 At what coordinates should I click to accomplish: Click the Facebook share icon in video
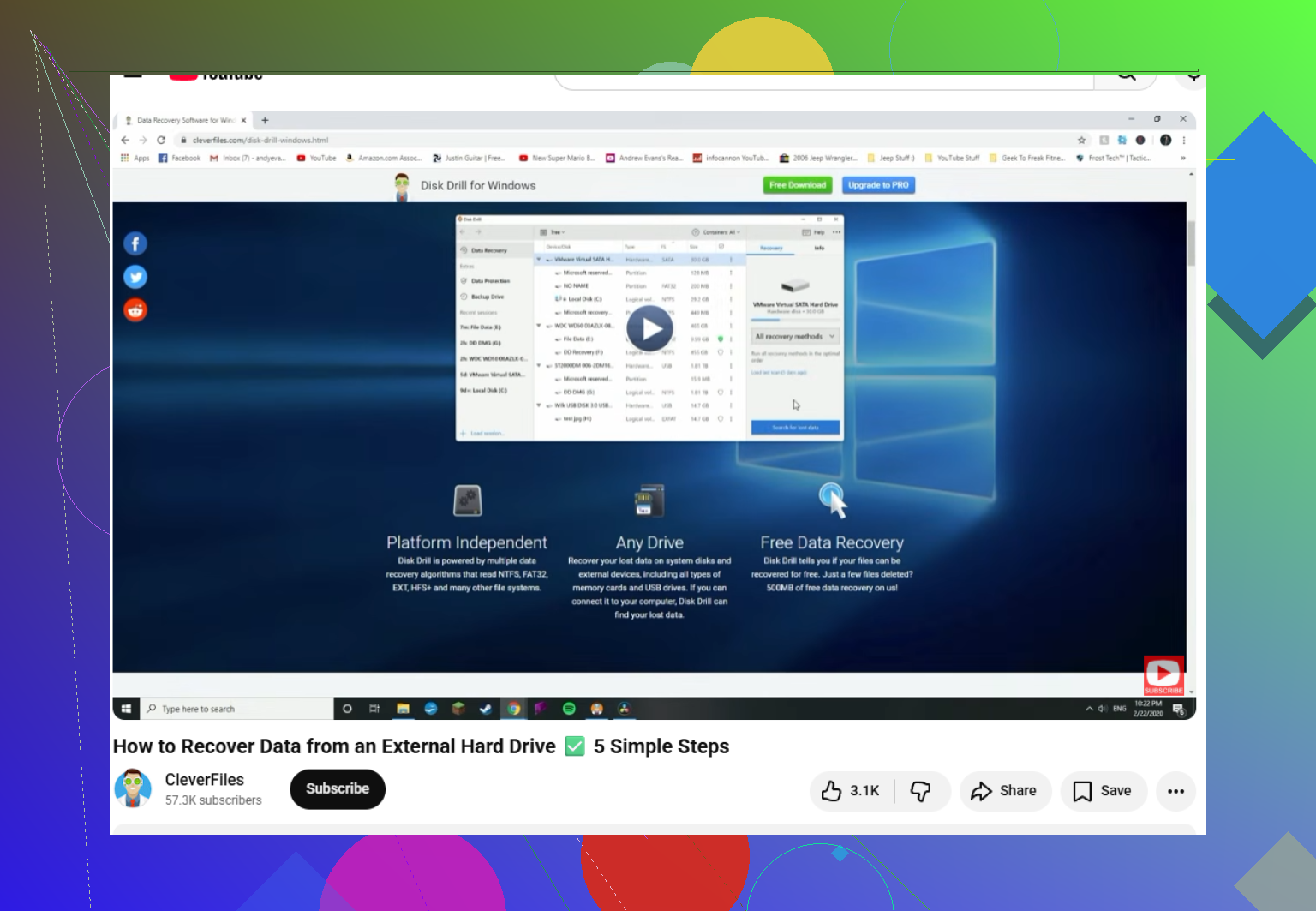pos(135,244)
